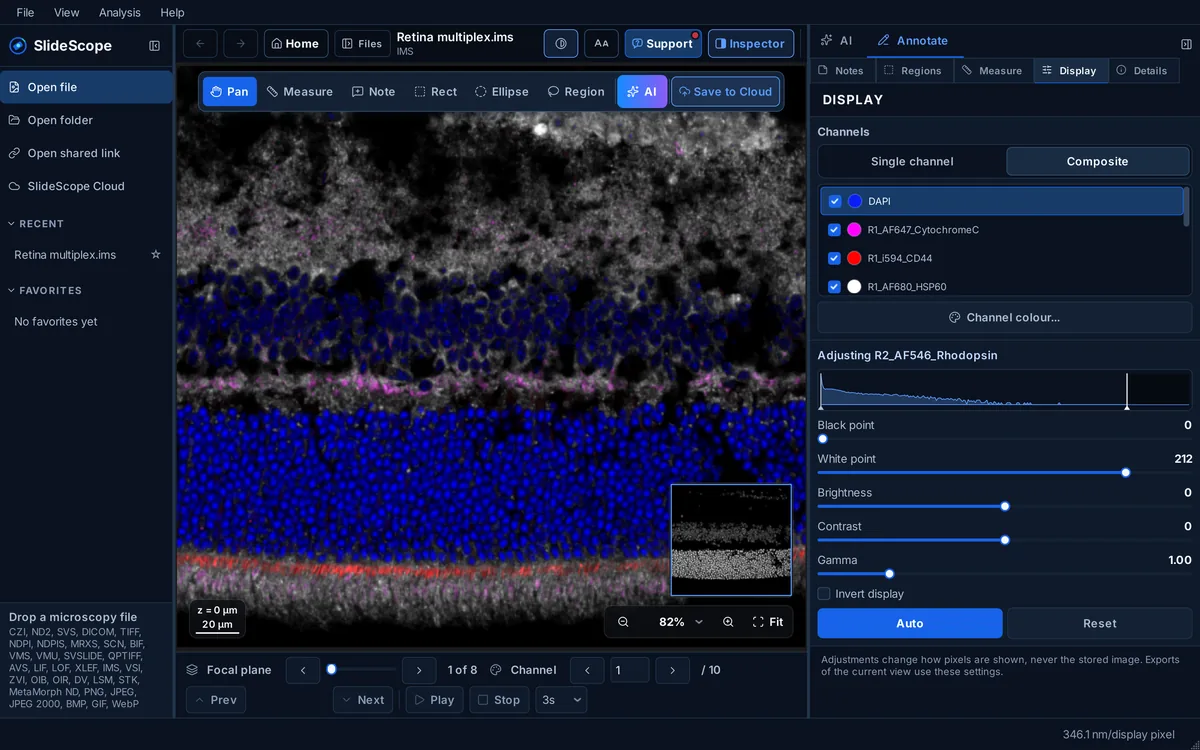
Task: Open the AI tool in the toolbar
Action: [642, 92]
